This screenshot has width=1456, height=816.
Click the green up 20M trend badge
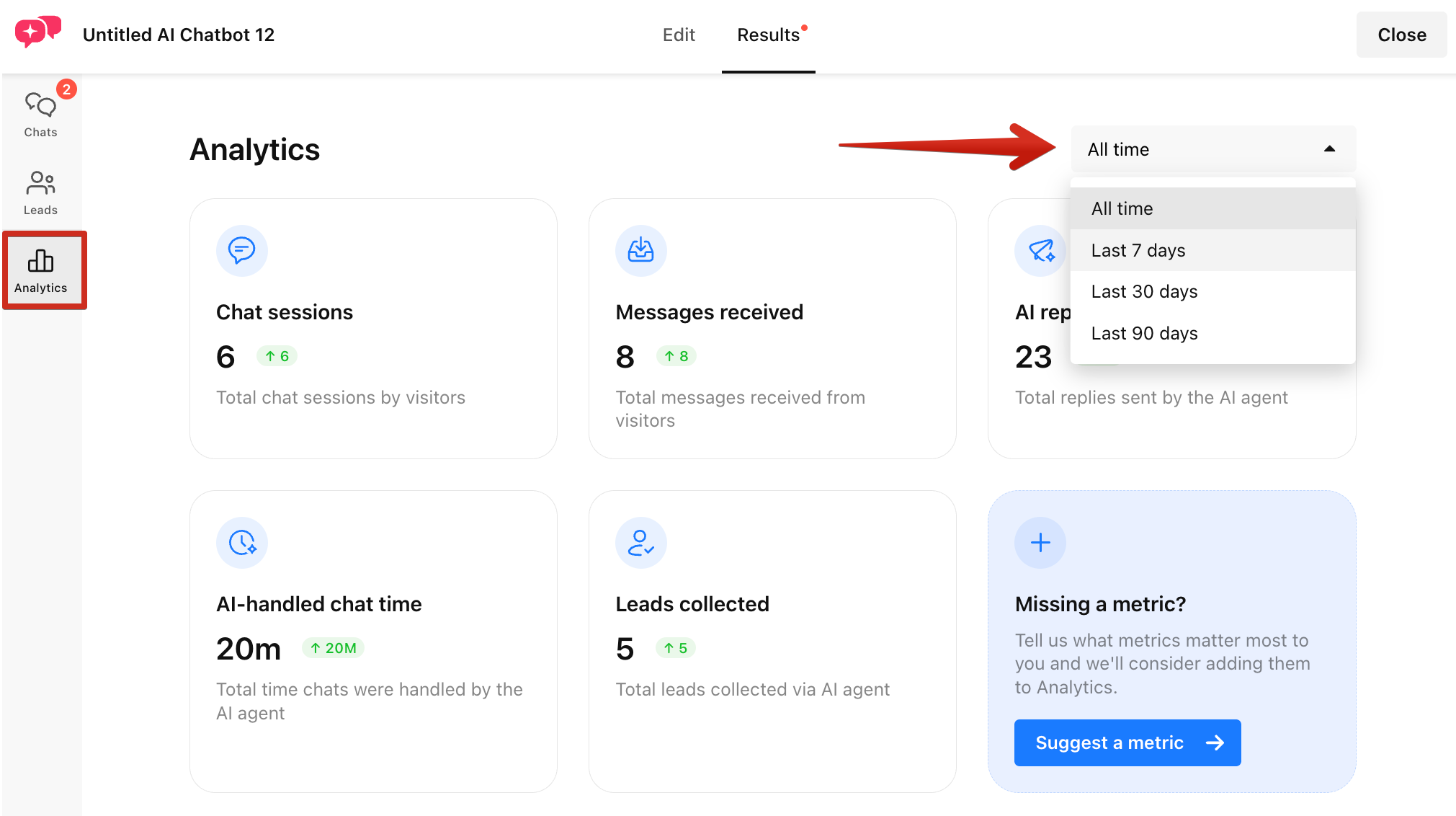pos(333,648)
